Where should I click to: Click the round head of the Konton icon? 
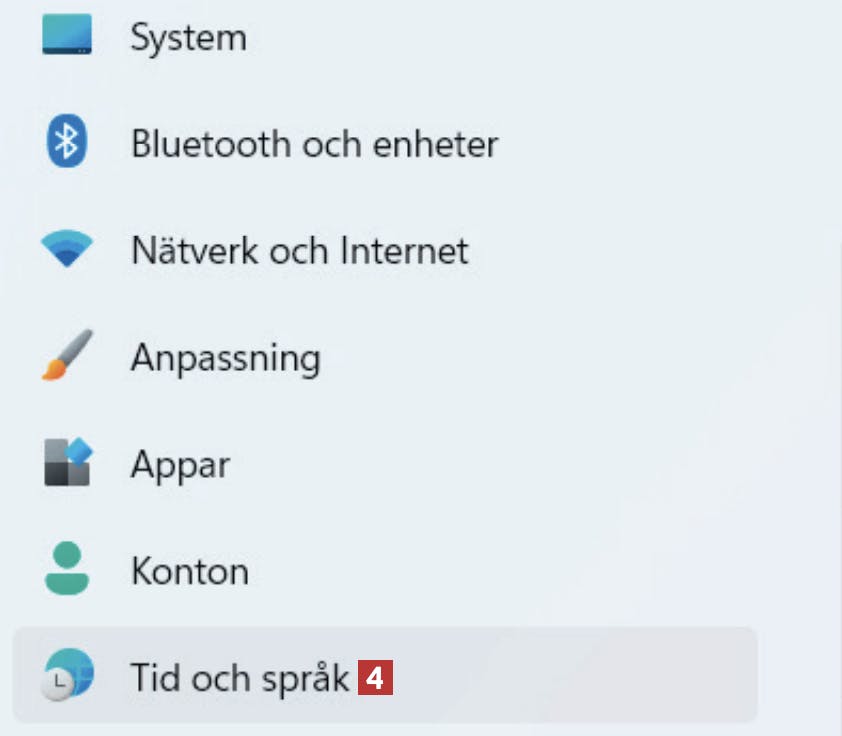click(x=67, y=555)
